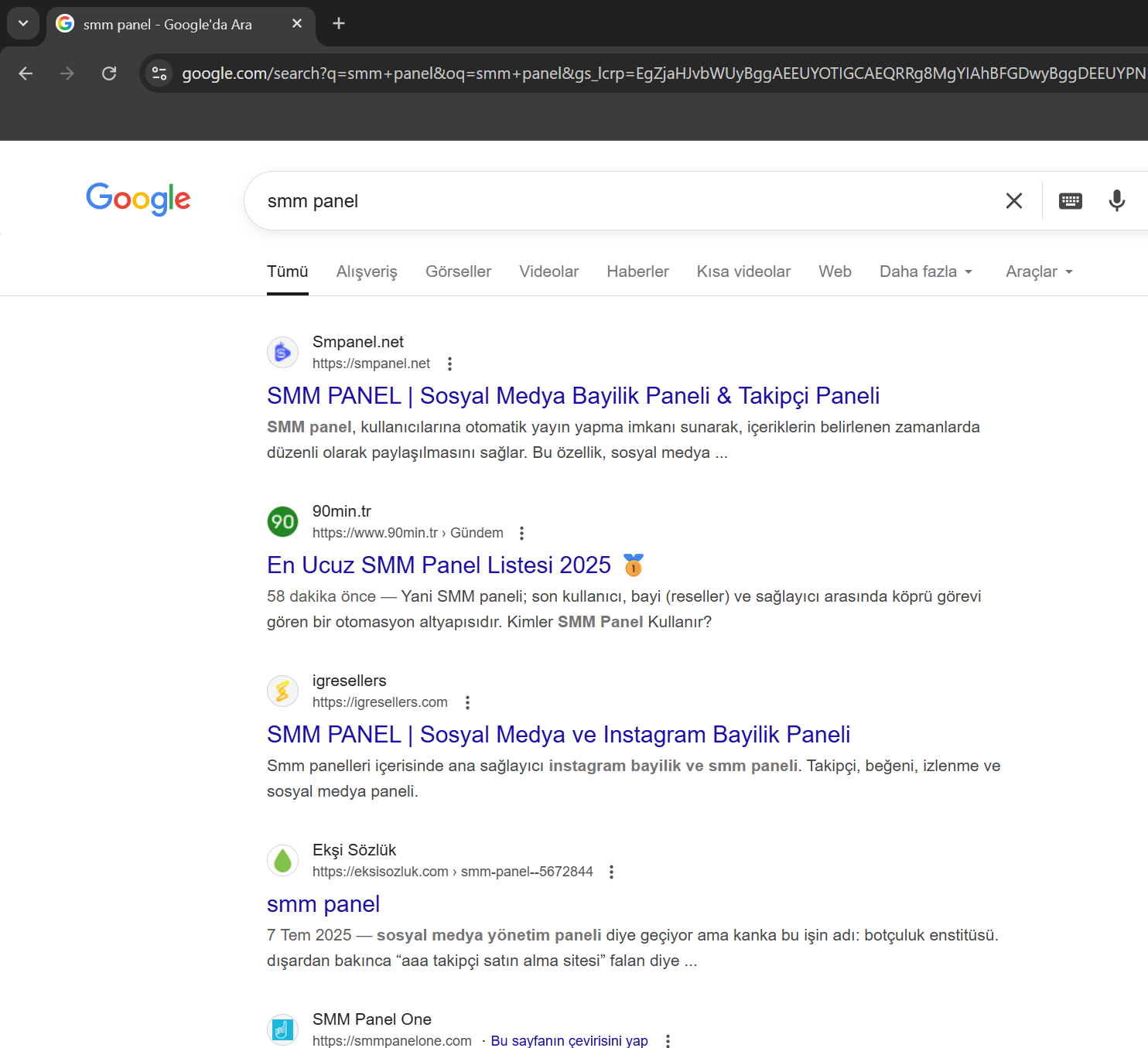Switch to the Kısa videolar tab
Screen dimensions: 1148x1048
click(x=744, y=271)
